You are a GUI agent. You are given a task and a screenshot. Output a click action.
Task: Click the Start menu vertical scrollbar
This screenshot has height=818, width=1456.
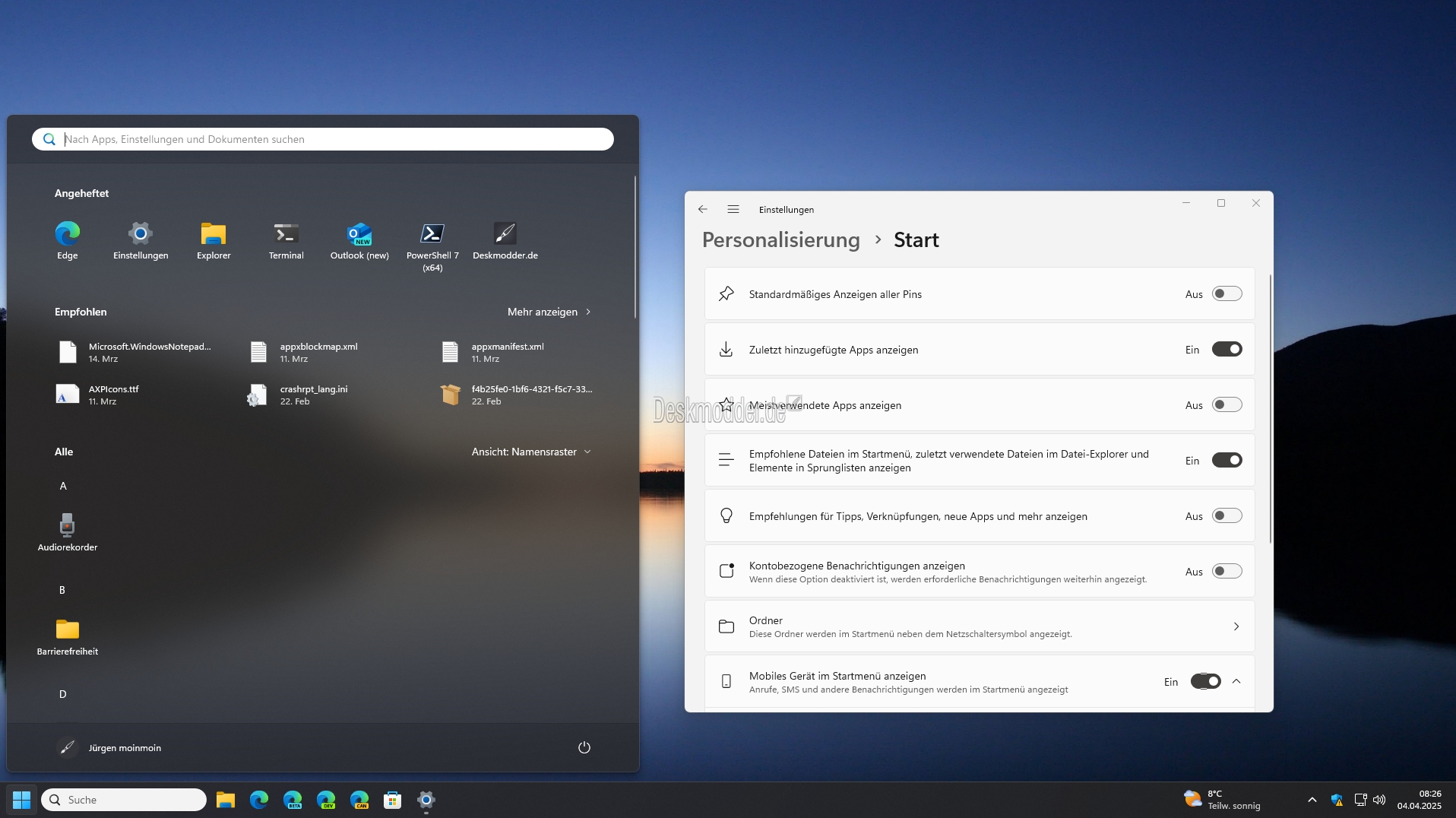click(635, 247)
